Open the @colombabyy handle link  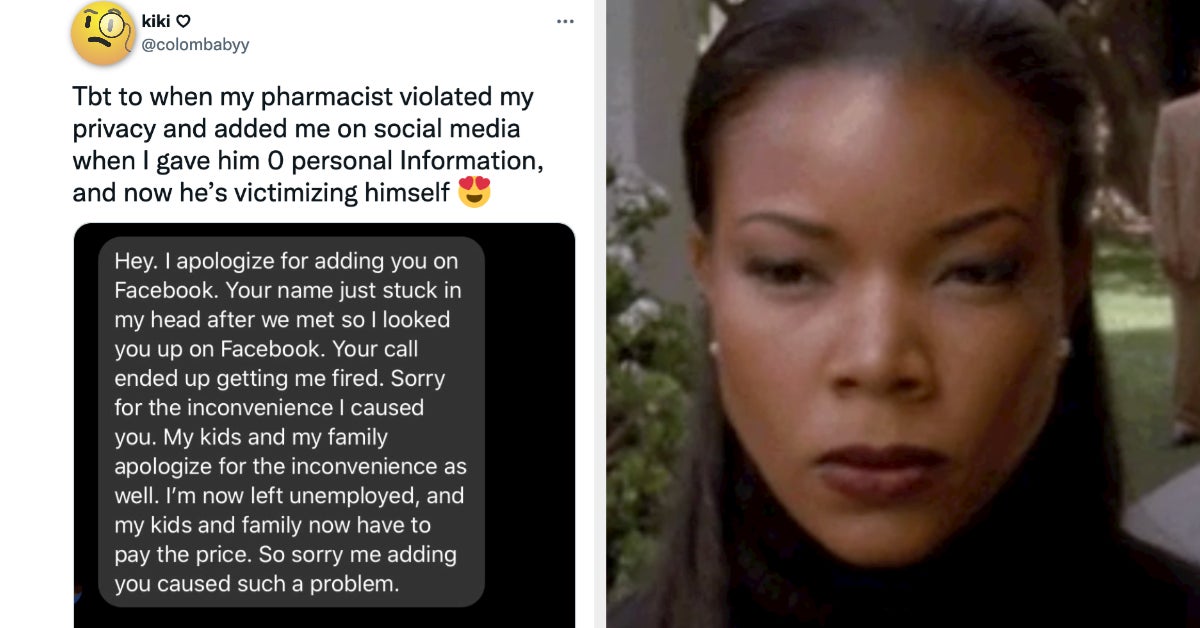coord(196,44)
